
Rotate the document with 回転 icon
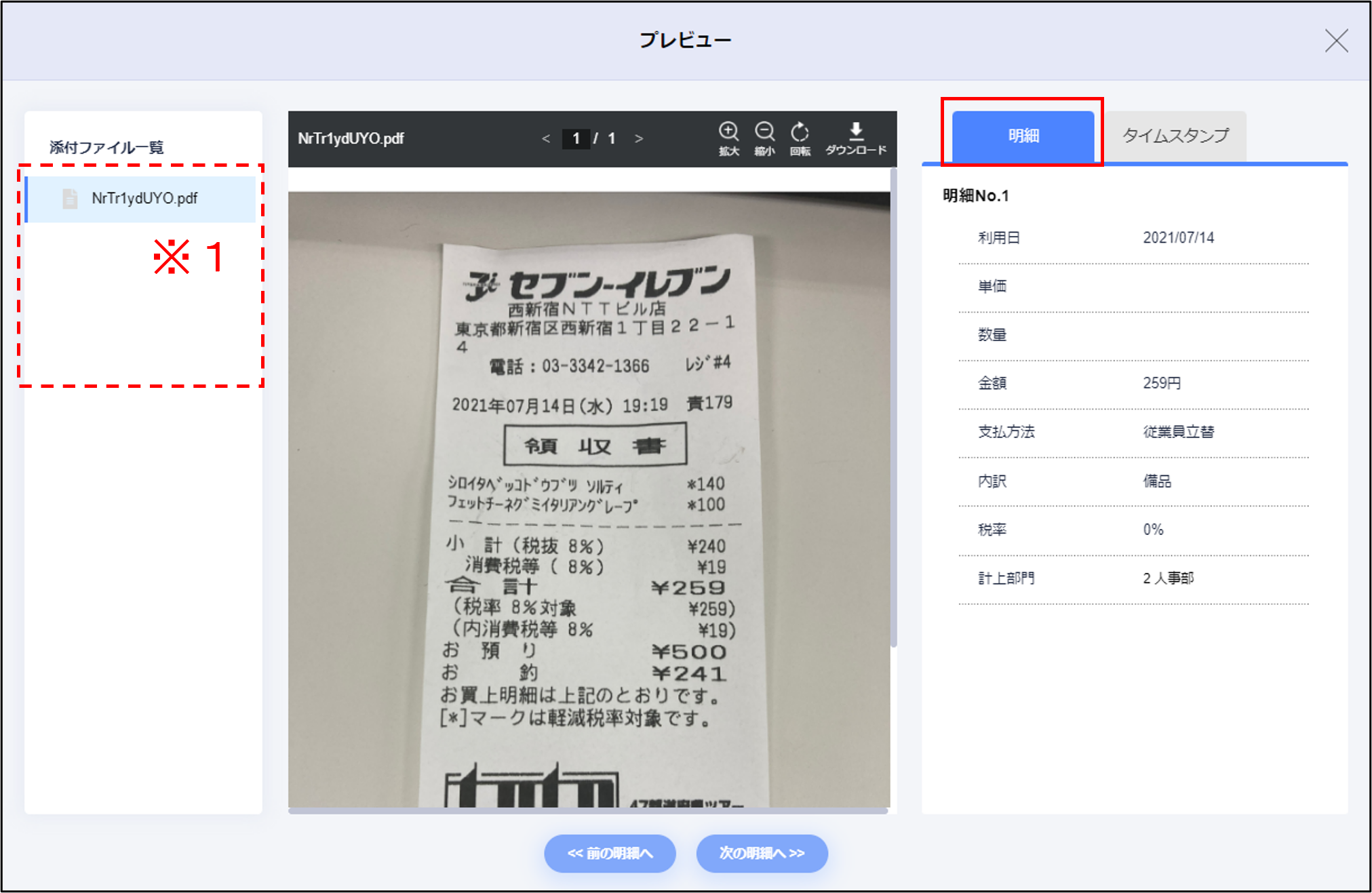(800, 138)
